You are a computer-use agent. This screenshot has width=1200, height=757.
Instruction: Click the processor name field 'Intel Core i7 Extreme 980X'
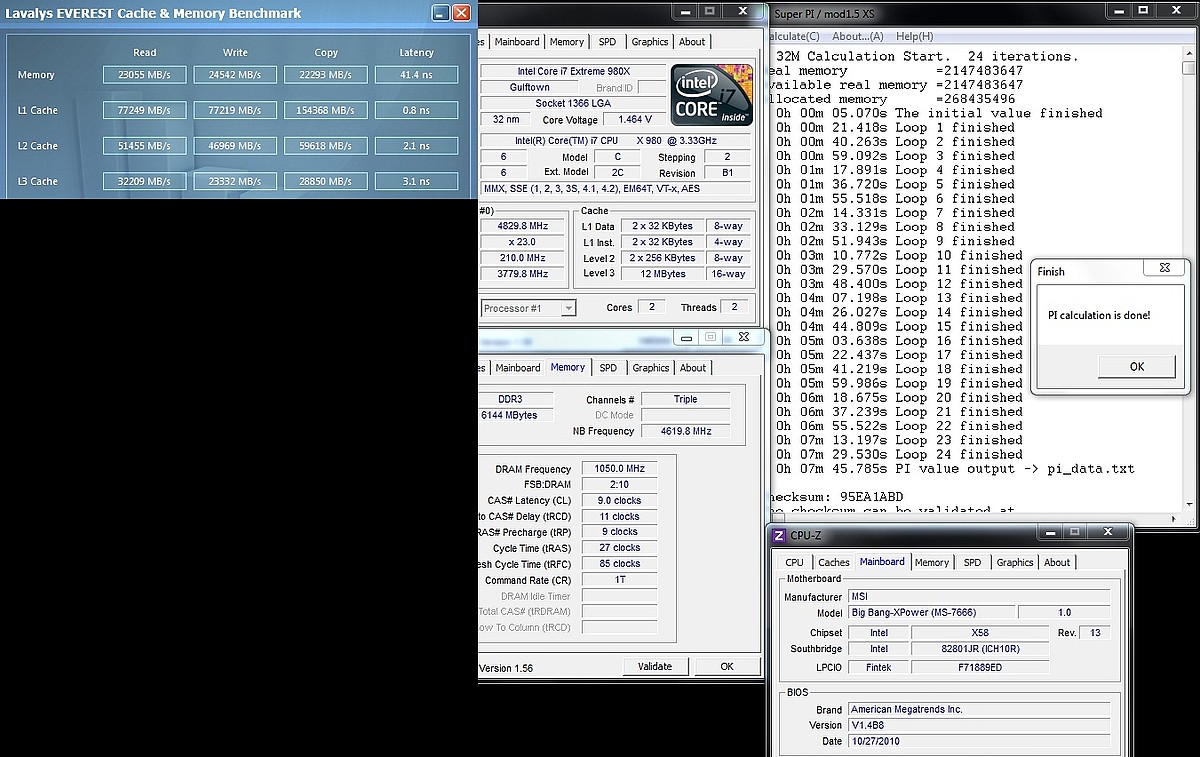(x=575, y=72)
